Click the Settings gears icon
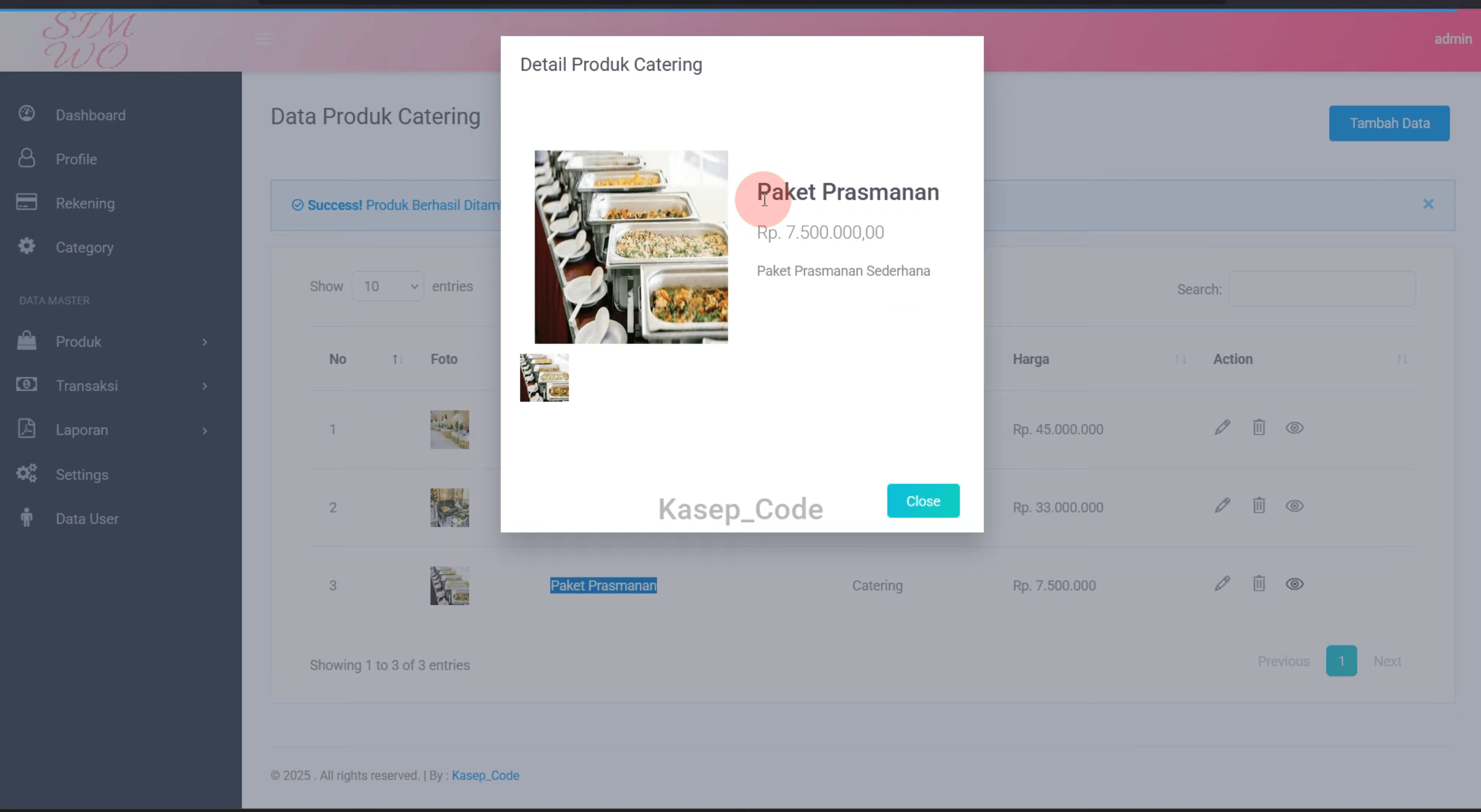This screenshot has height=812, width=1481. pyautogui.click(x=27, y=473)
